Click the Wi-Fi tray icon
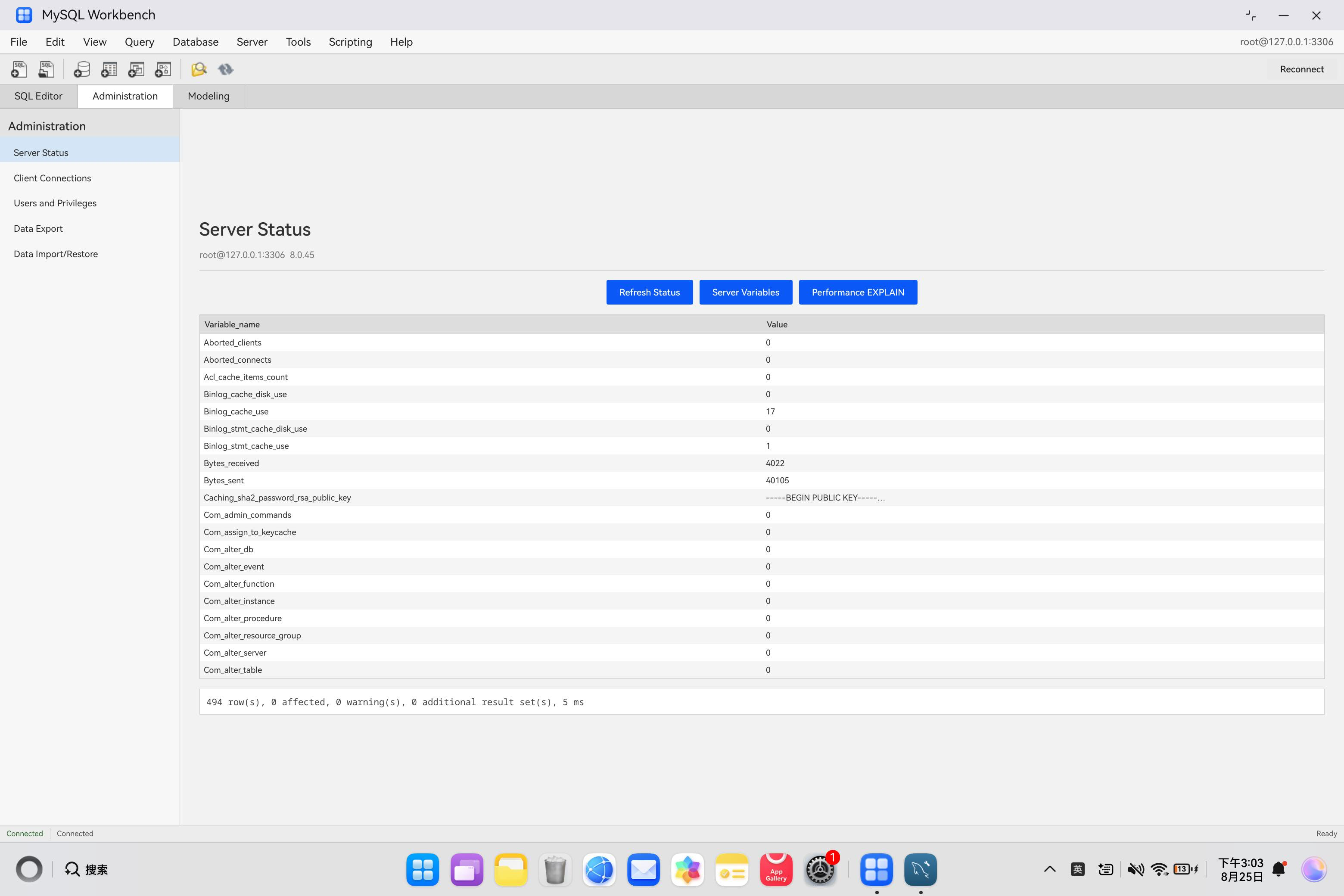 (x=1160, y=869)
